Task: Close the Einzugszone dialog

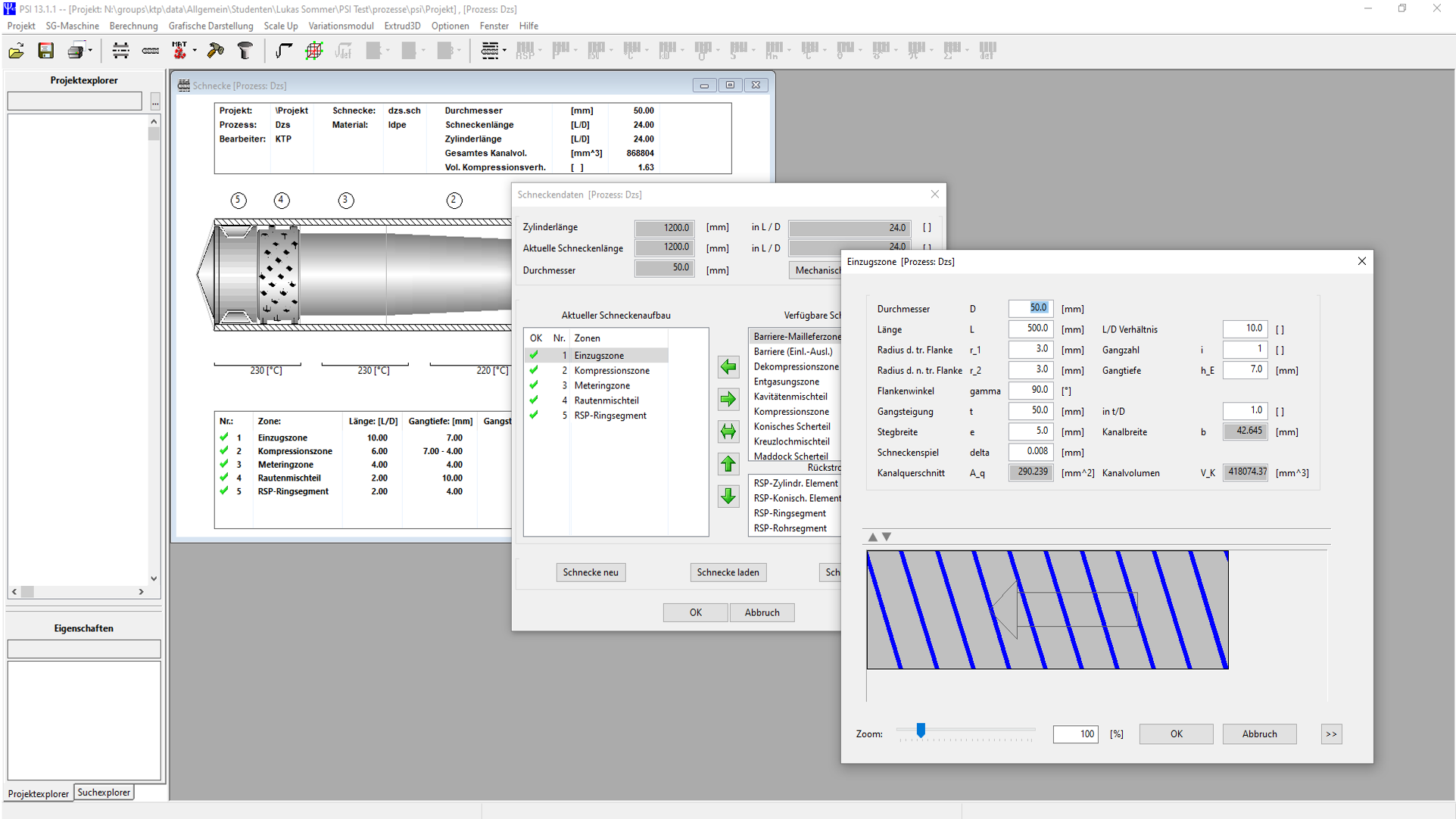Action: tap(1361, 261)
